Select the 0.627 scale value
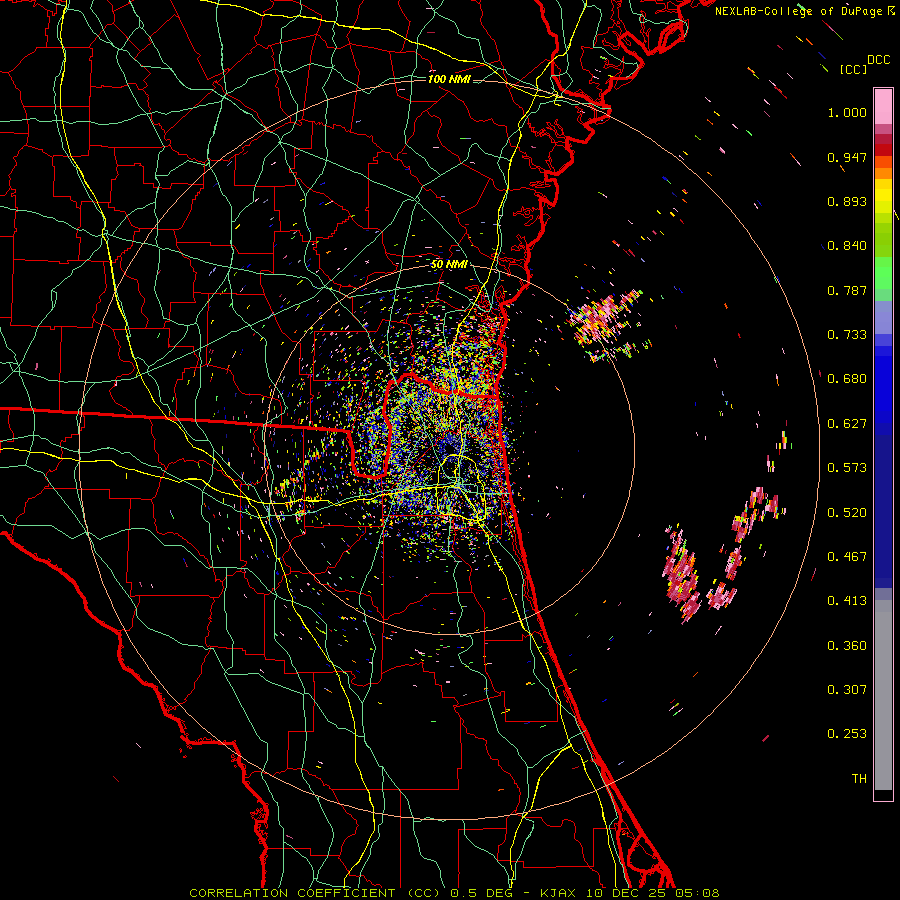The image size is (900, 900). point(847,424)
